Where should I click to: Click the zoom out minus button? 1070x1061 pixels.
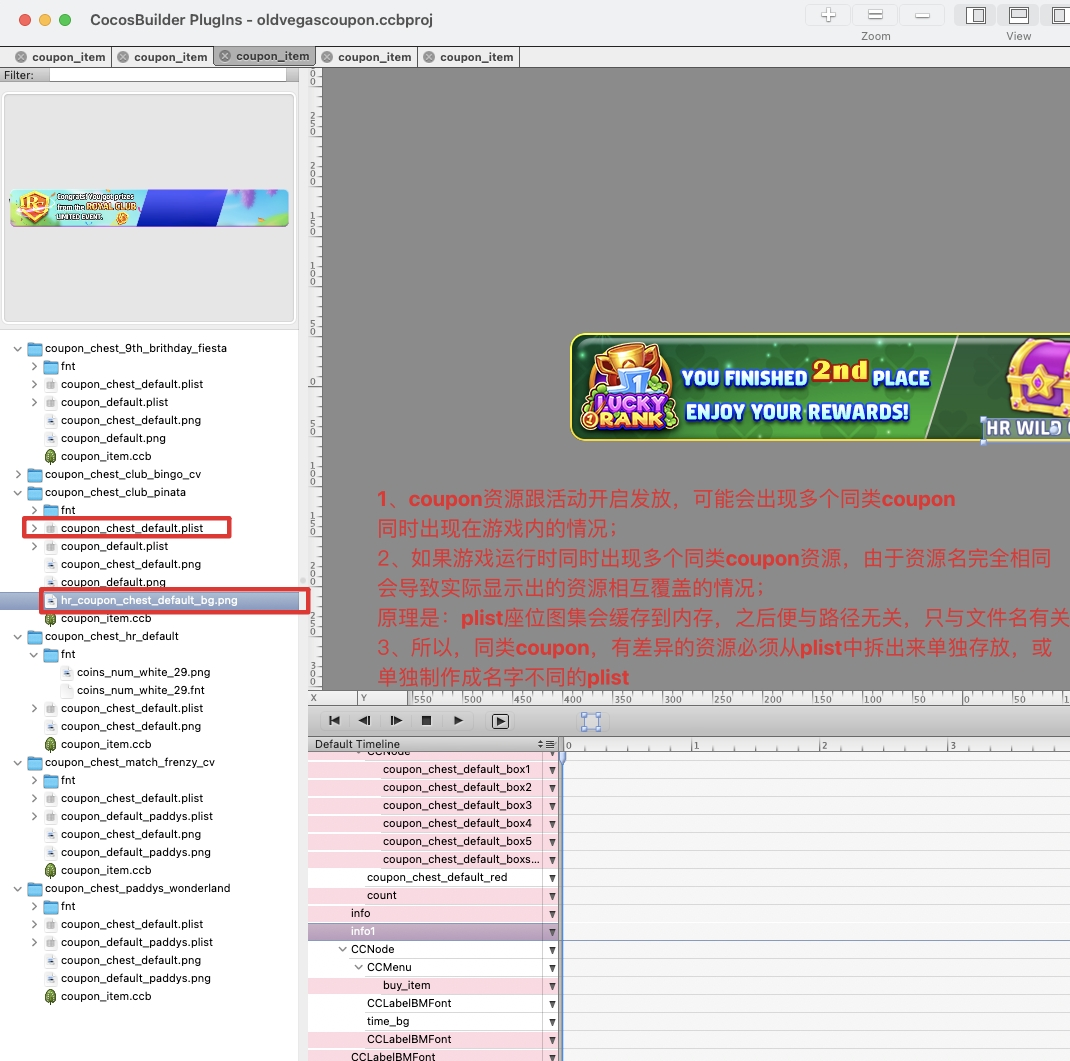coord(921,15)
